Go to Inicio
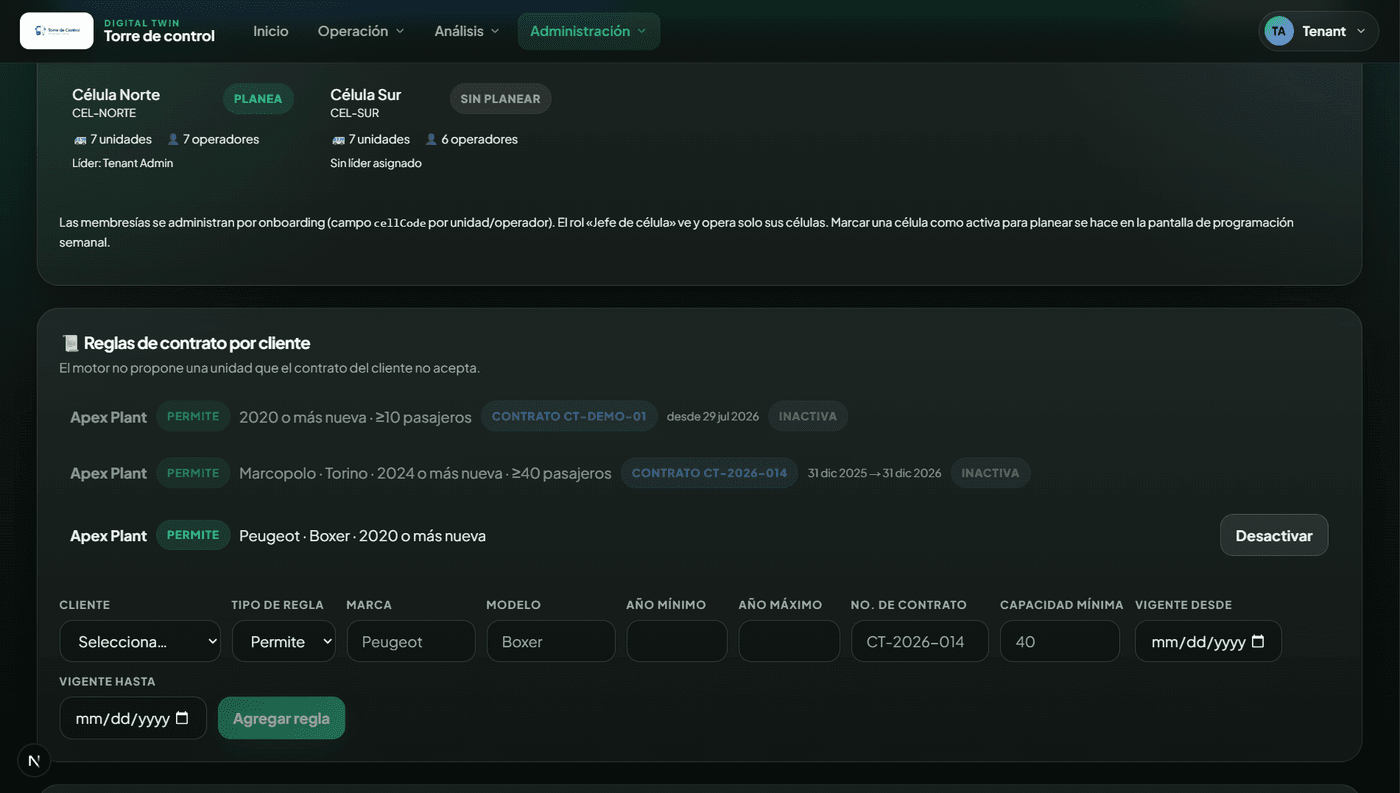 271,31
